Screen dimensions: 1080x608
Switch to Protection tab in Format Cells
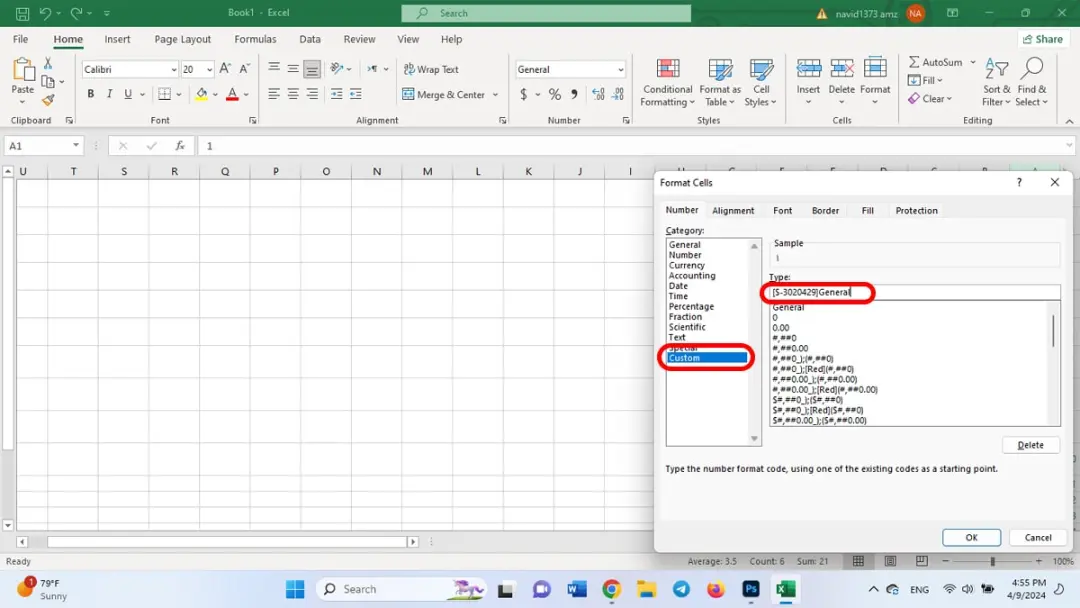(916, 211)
